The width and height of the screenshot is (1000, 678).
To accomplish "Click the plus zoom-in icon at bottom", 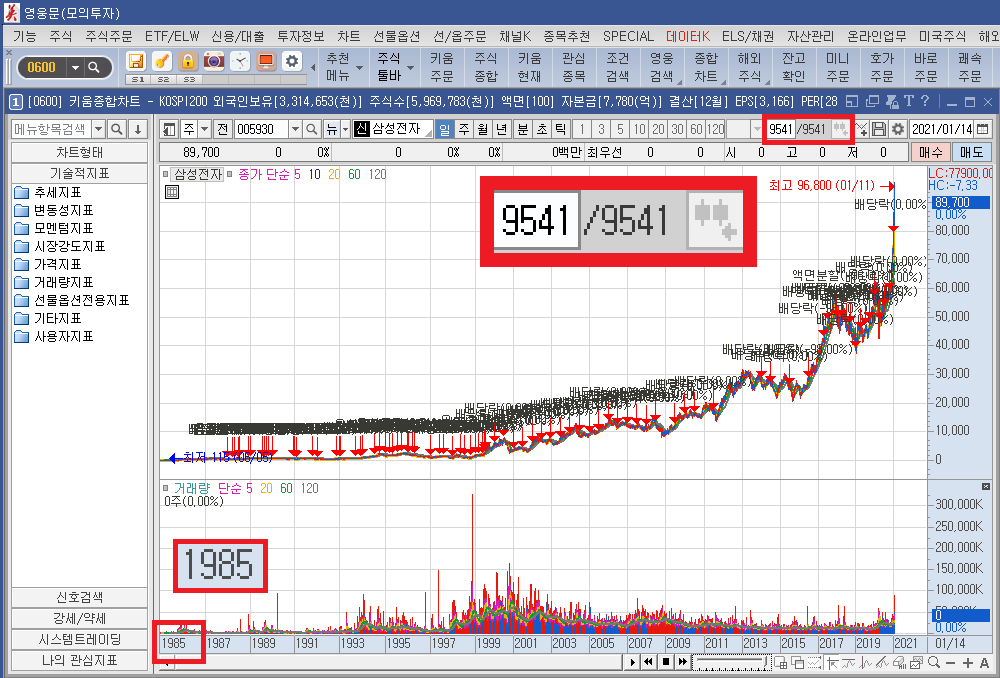I will [x=967, y=663].
